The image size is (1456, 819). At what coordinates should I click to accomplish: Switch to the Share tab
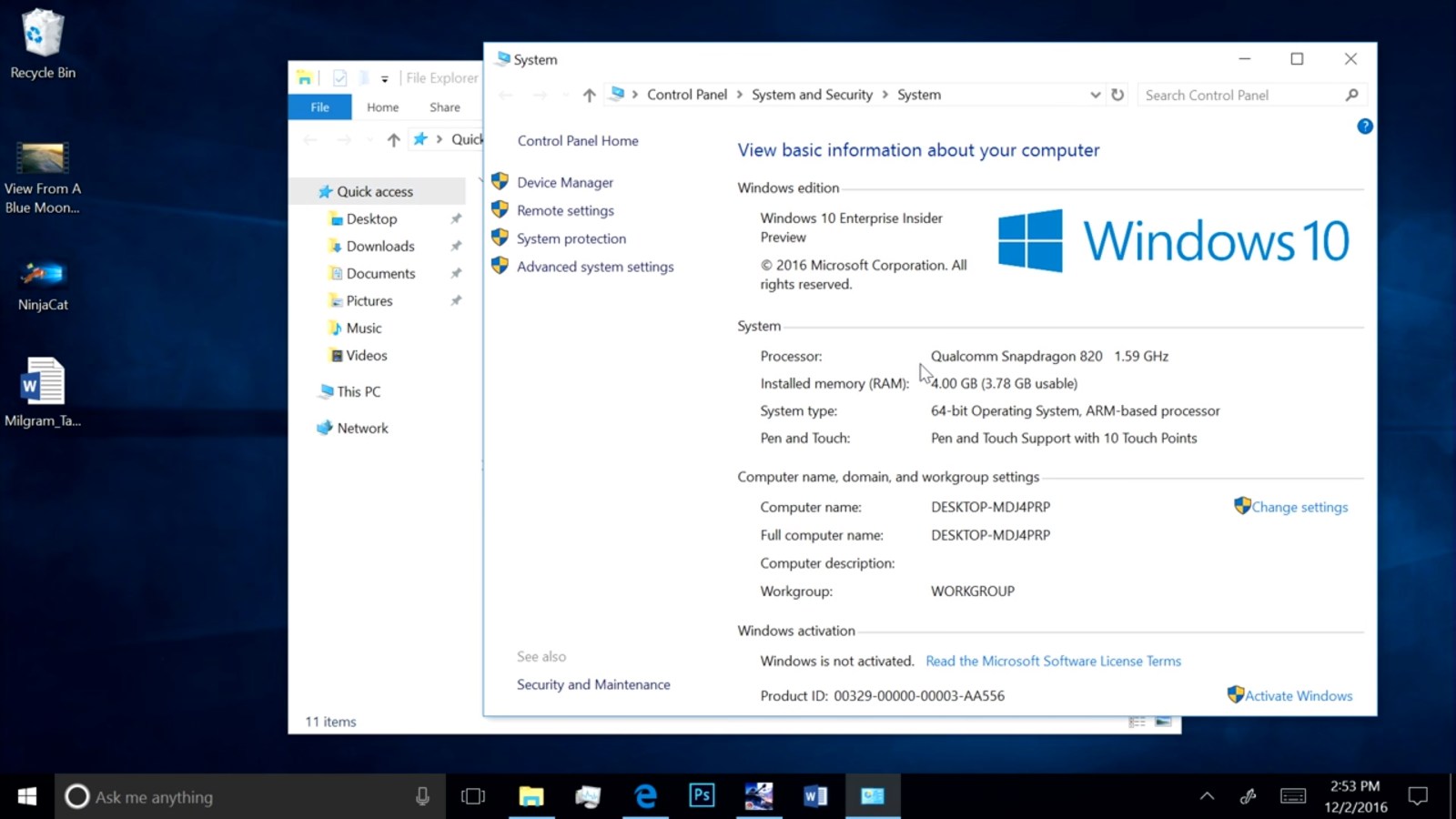[x=444, y=106]
